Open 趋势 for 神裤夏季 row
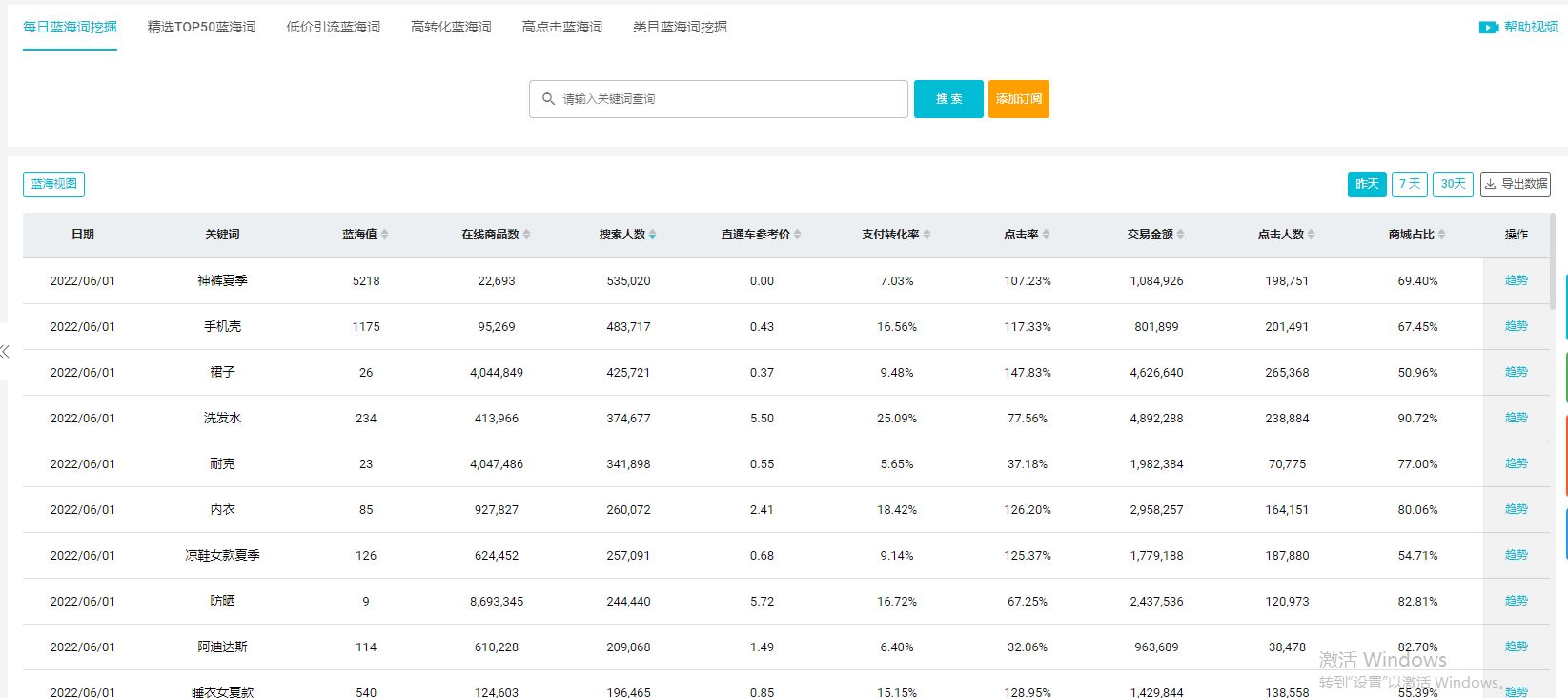This screenshot has height=698, width=1568. 1516,280
